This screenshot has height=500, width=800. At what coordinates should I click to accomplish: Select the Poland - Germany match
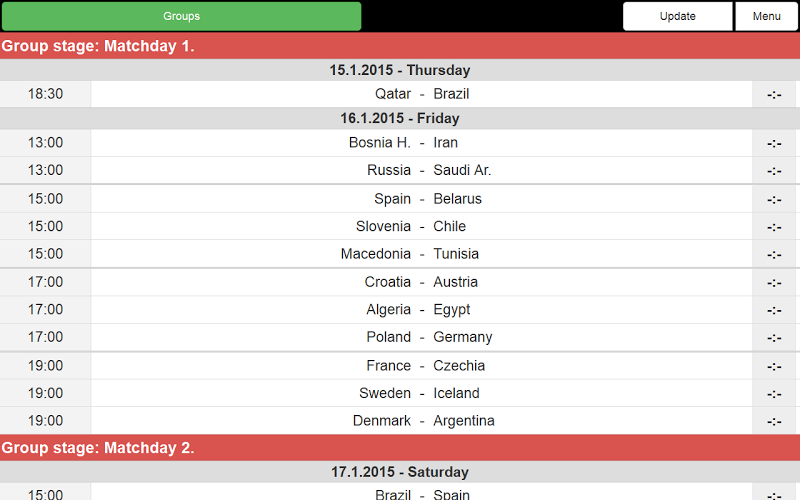pyautogui.click(x=421, y=337)
